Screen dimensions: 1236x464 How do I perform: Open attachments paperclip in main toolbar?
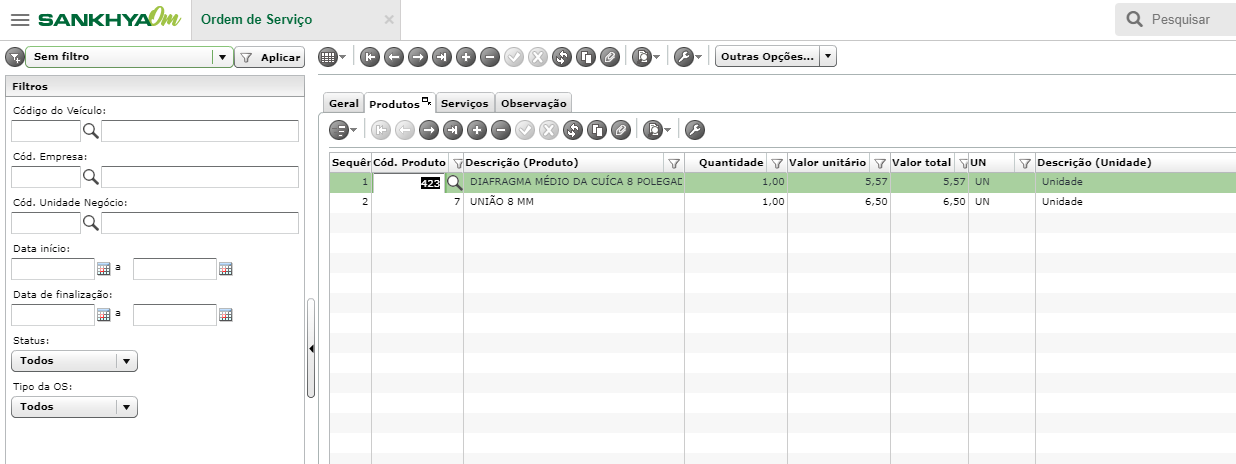coord(610,57)
